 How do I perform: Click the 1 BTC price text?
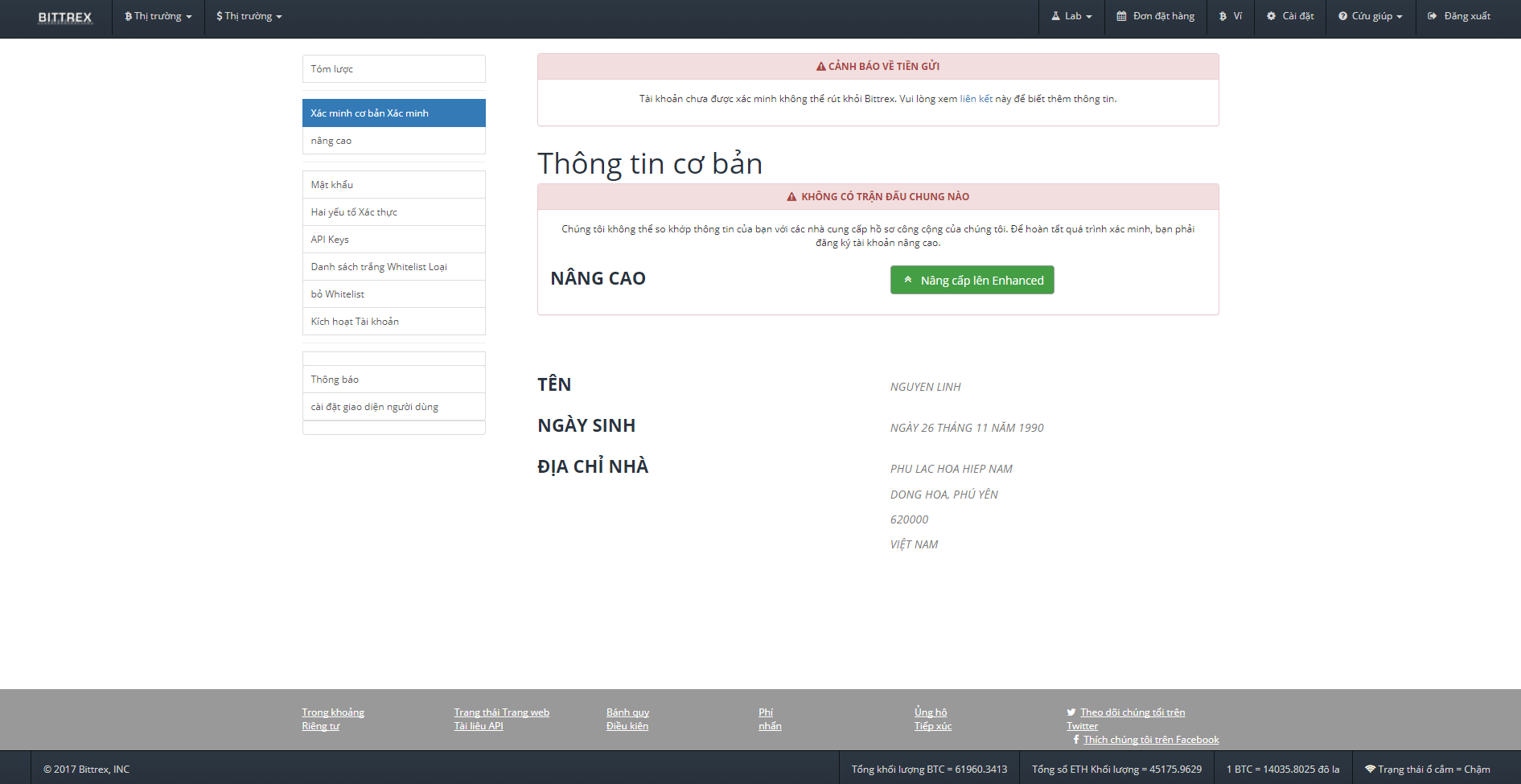tap(1283, 770)
